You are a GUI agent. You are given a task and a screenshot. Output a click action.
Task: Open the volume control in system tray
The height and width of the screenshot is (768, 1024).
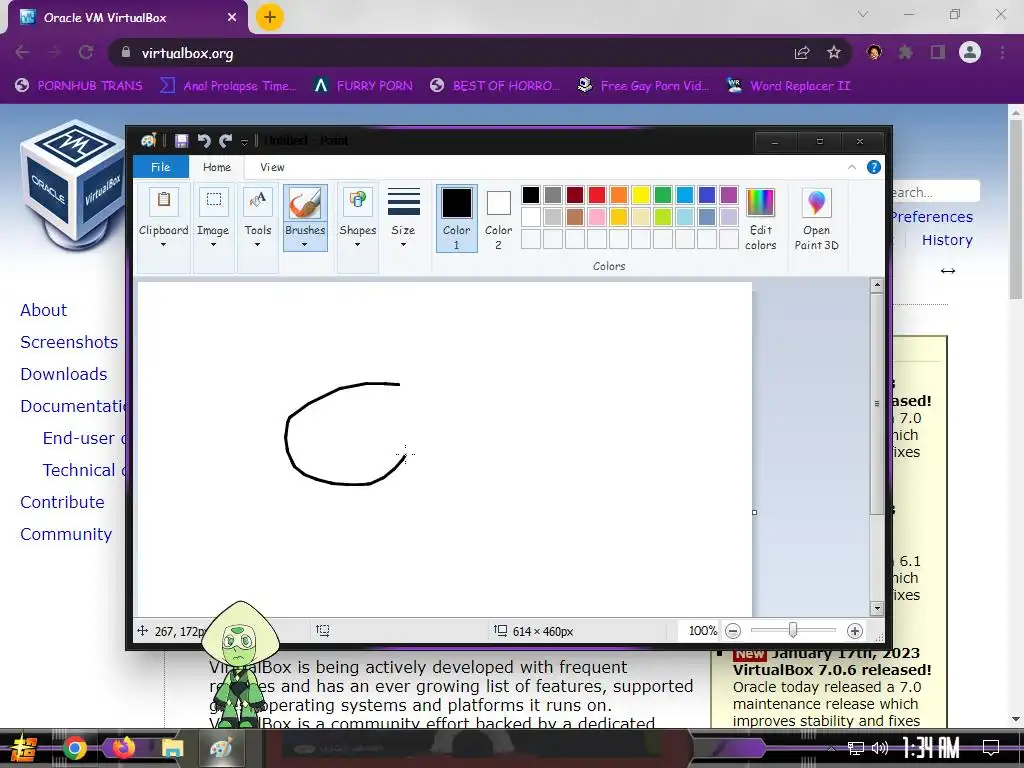pos(880,748)
